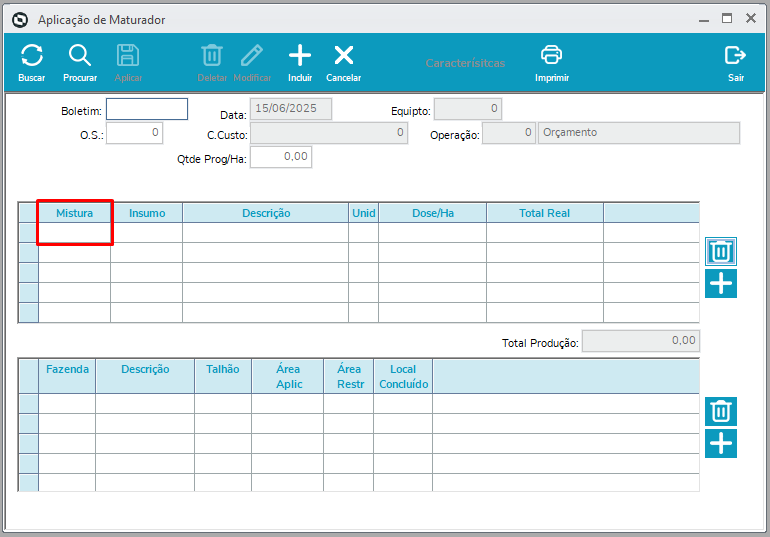Click the Cancelar X icon
770x537 pixels.
344,55
